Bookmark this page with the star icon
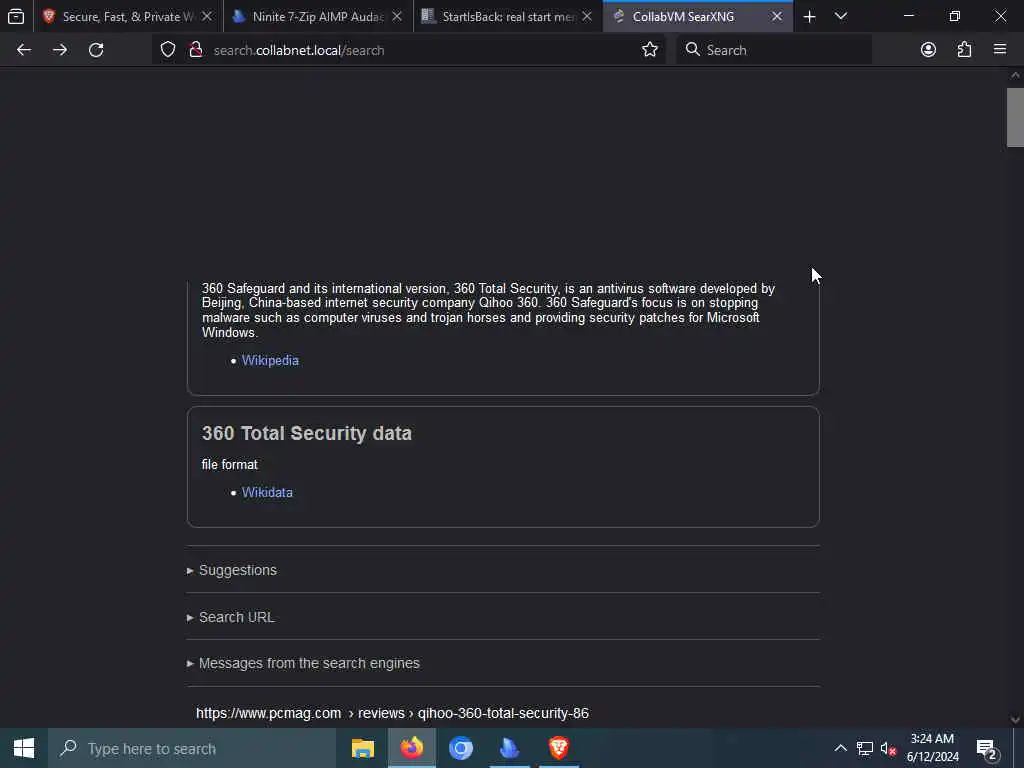1024x768 pixels. [x=650, y=50]
